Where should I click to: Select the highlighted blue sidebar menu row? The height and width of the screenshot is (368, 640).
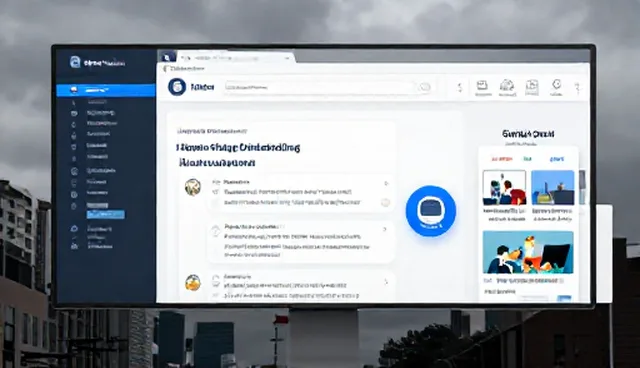[106, 90]
